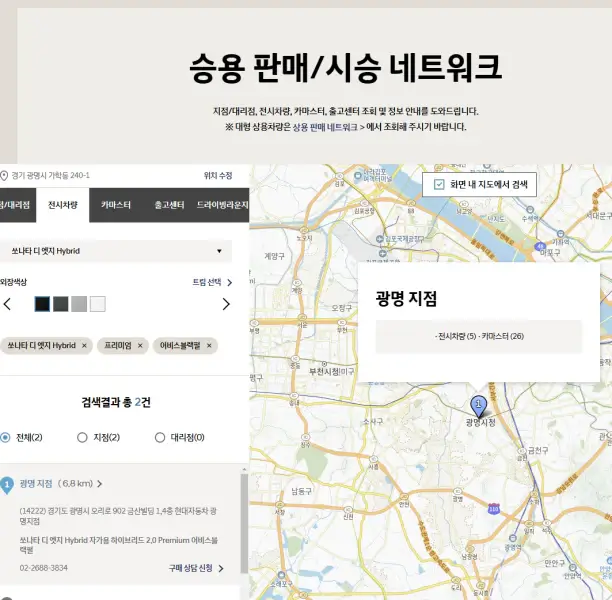Remove the 어비스블랙펄 filter chip
The width and height of the screenshot is (612, 600).
pos(209,346)
